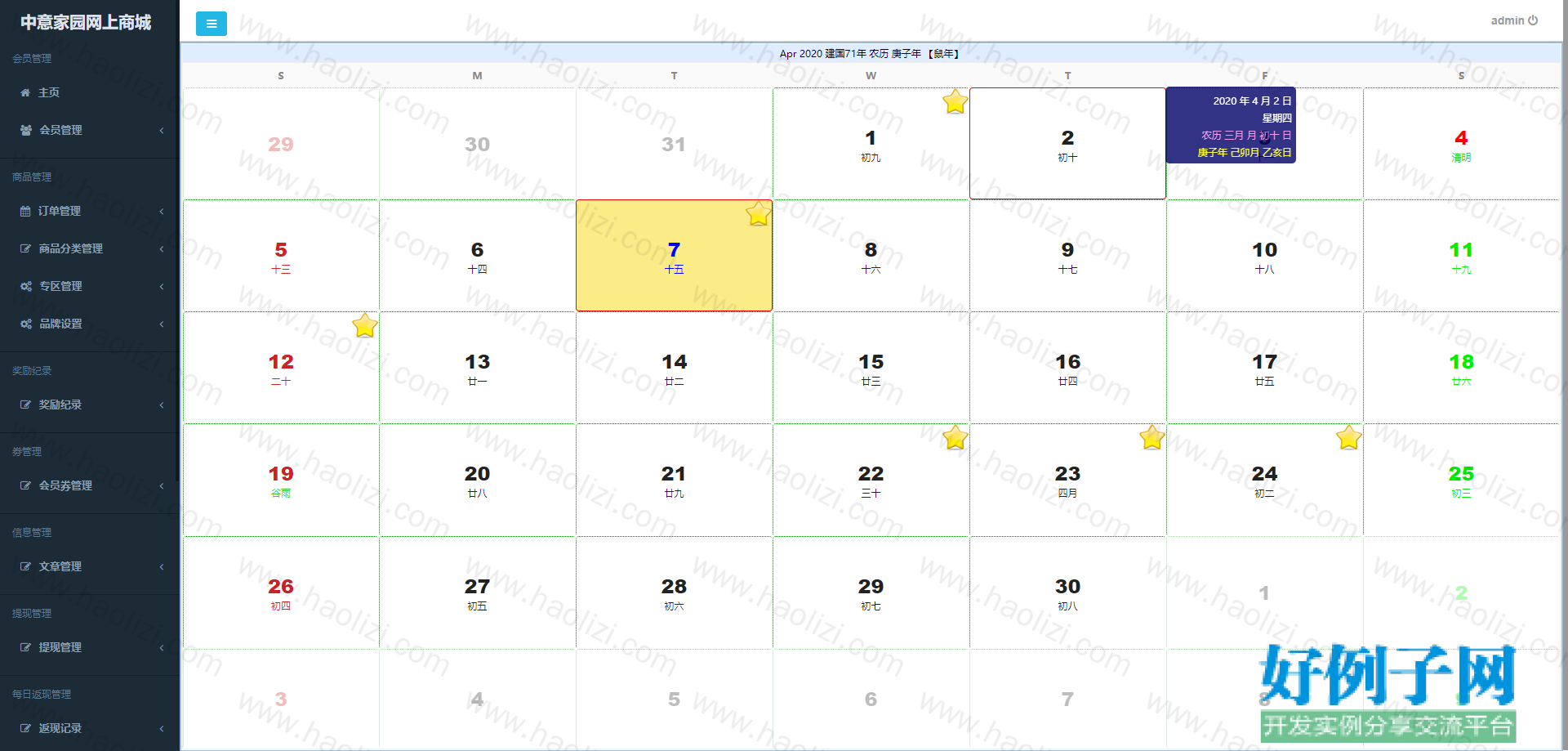Open the 奖励纪录 menu link
This screenshot has width=1568, height=751.
(90, 405)
